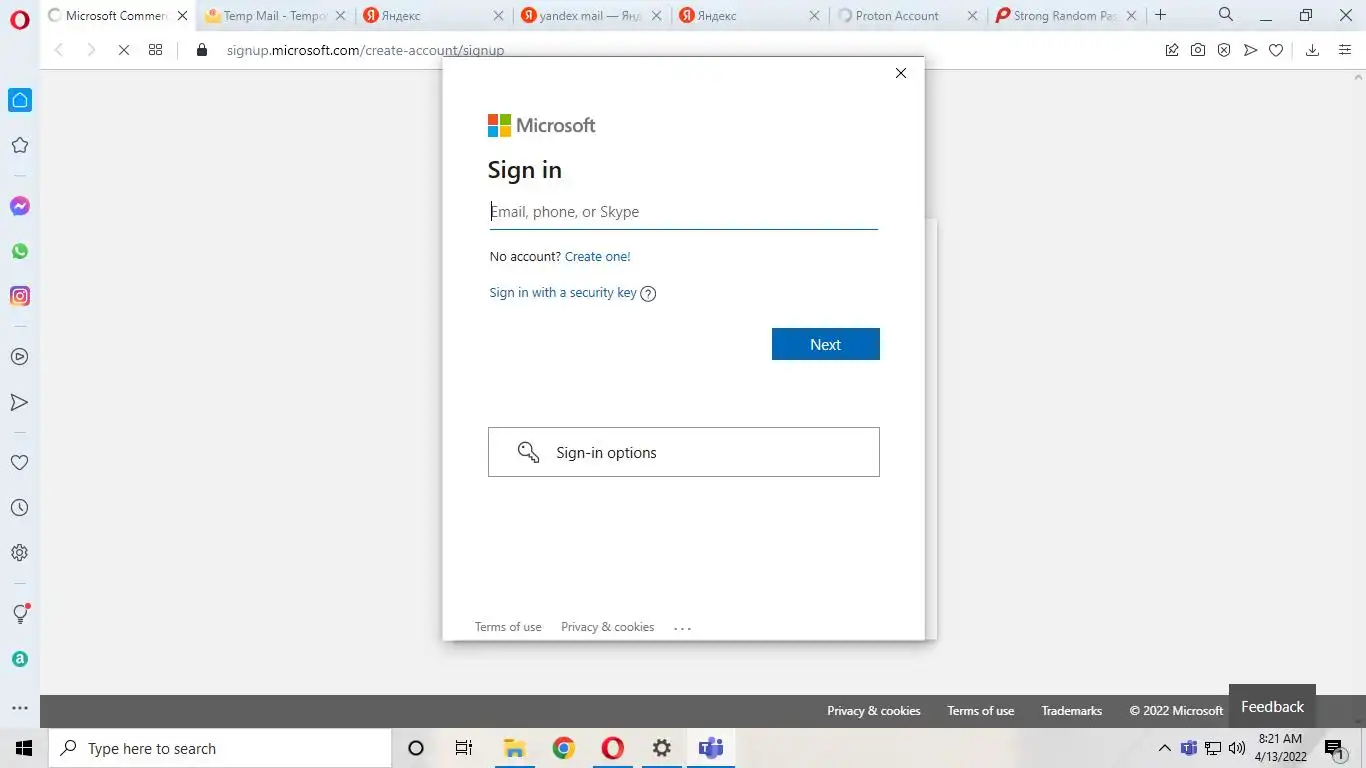
Task: Open the Easy Setup sliders icon
Action: [1345, 50]
